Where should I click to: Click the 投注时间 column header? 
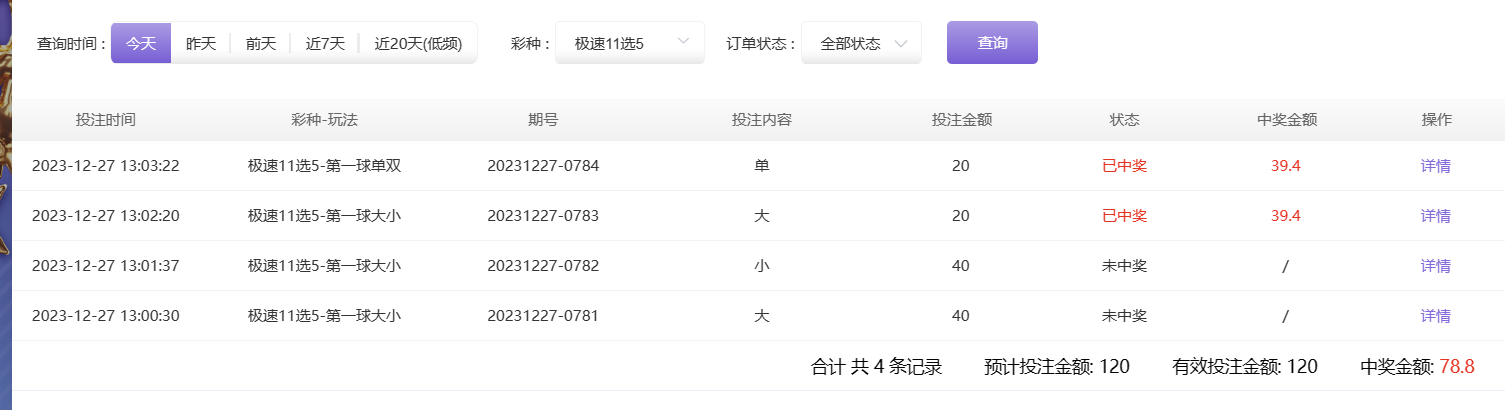pos(106,120)
